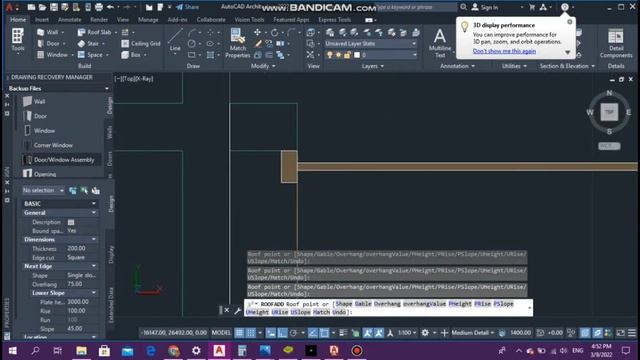Open the Express Tools ribbon tab
This screenshot has height=360, width=640.
(334, 19)
